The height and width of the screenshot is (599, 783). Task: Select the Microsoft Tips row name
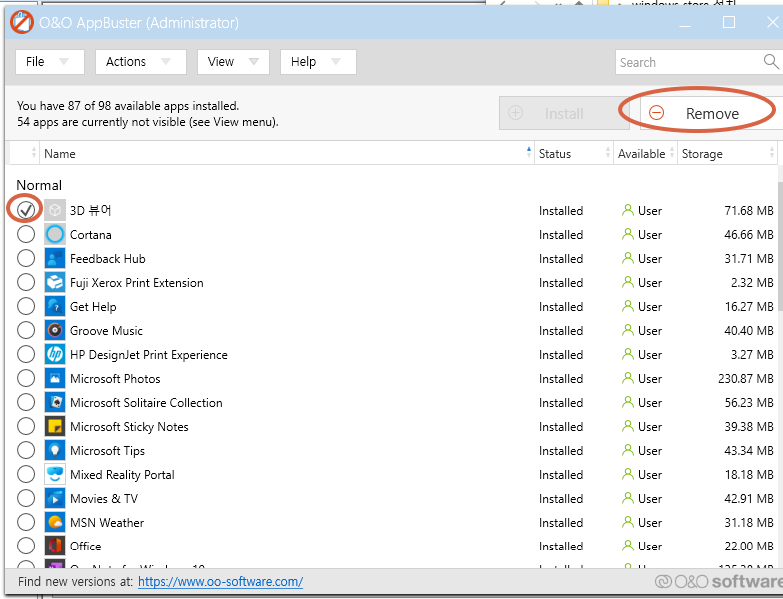tap(107, 450)
